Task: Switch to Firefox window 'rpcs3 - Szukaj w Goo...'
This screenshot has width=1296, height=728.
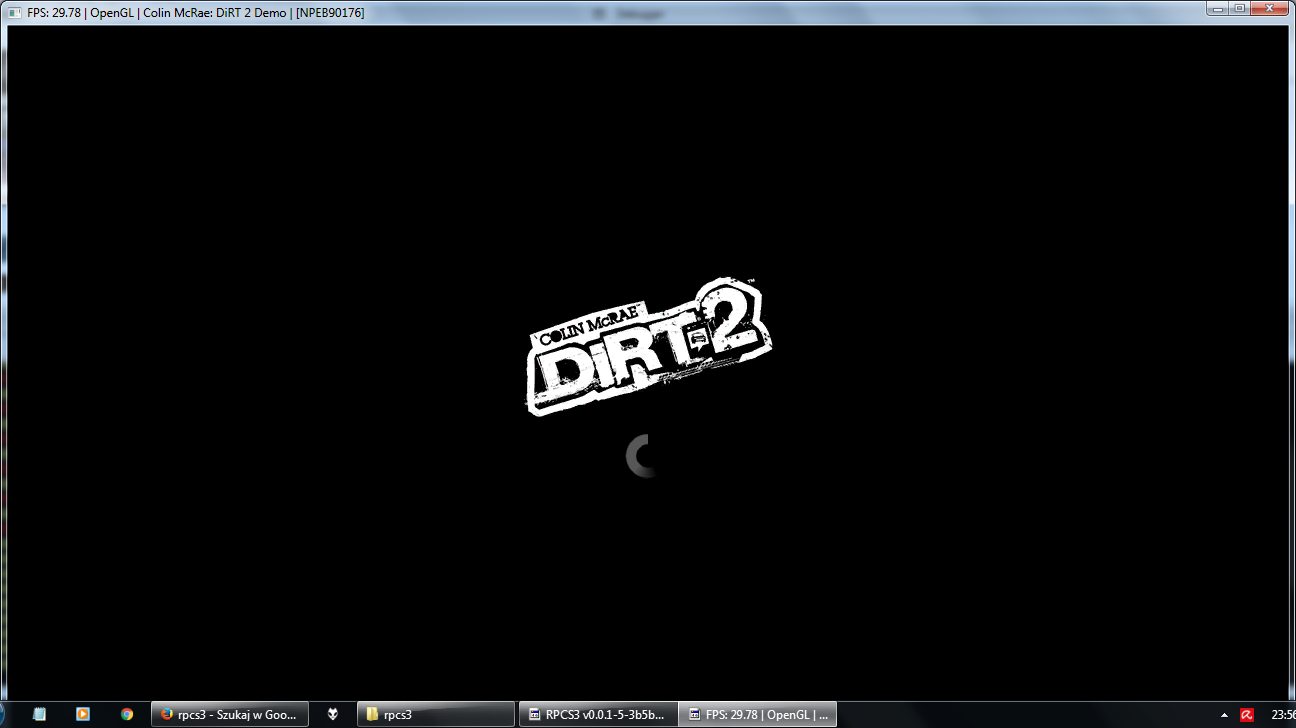Action: (x=229, y=714)
